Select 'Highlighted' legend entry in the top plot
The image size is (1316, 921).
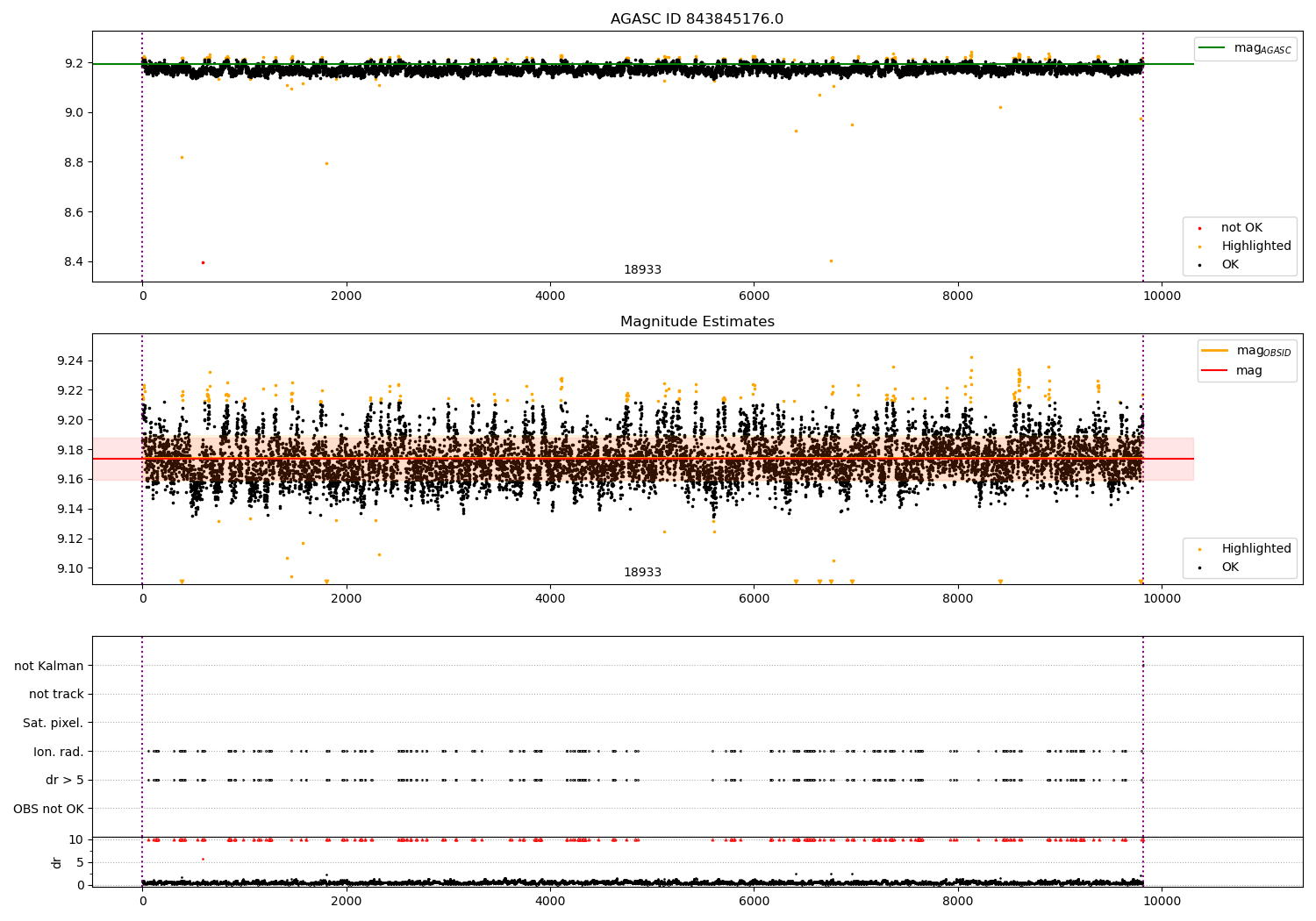pyautogui.click(x=1255, y=246)
